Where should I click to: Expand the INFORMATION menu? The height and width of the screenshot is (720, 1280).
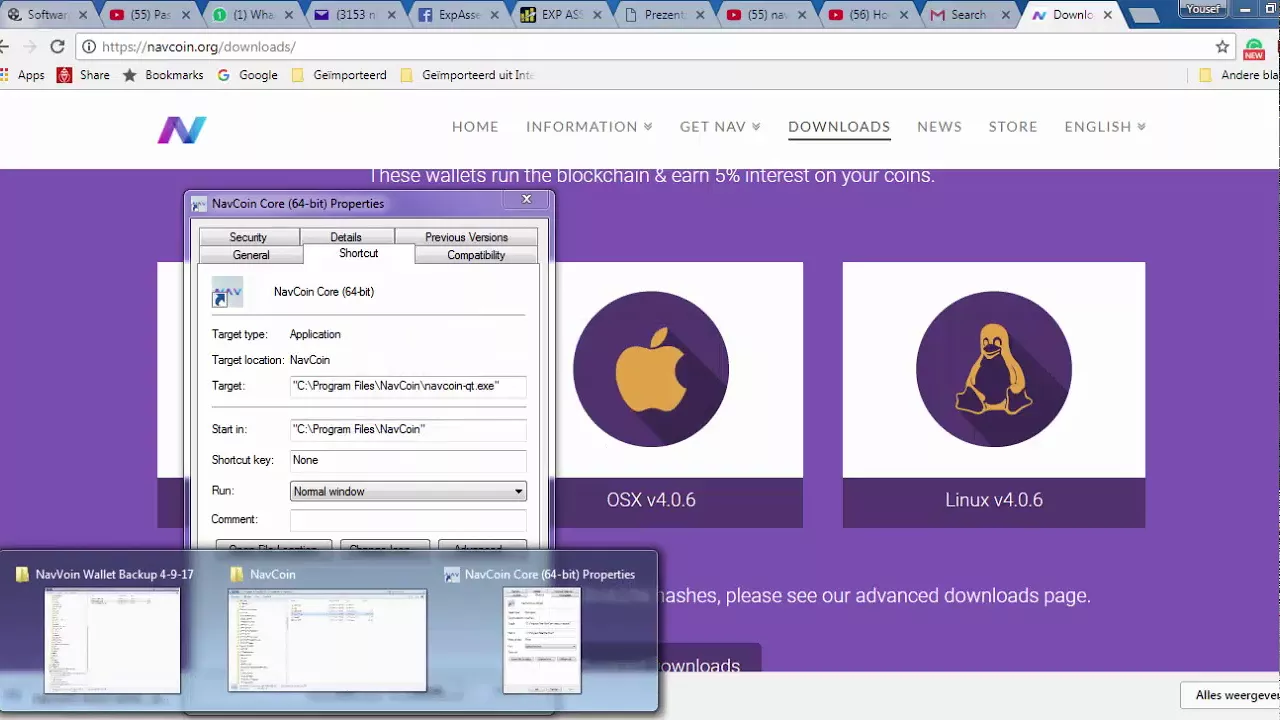589,127
